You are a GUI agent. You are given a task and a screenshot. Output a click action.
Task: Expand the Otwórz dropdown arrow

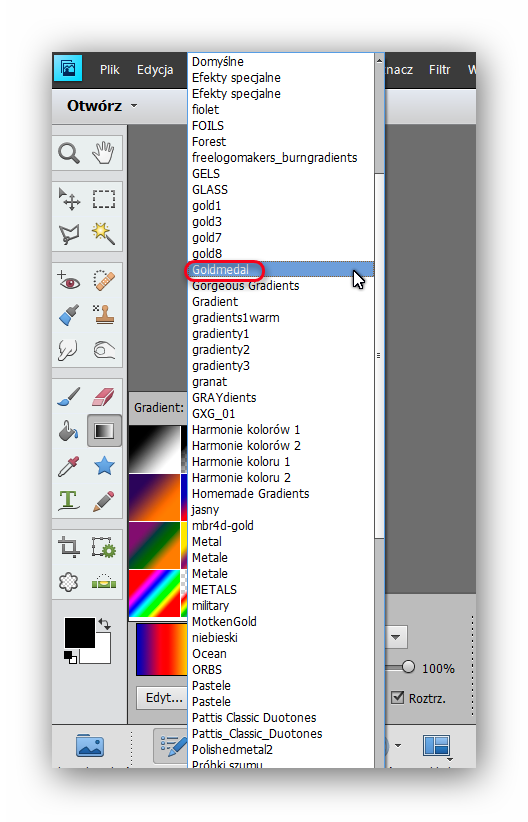[134, 106]
